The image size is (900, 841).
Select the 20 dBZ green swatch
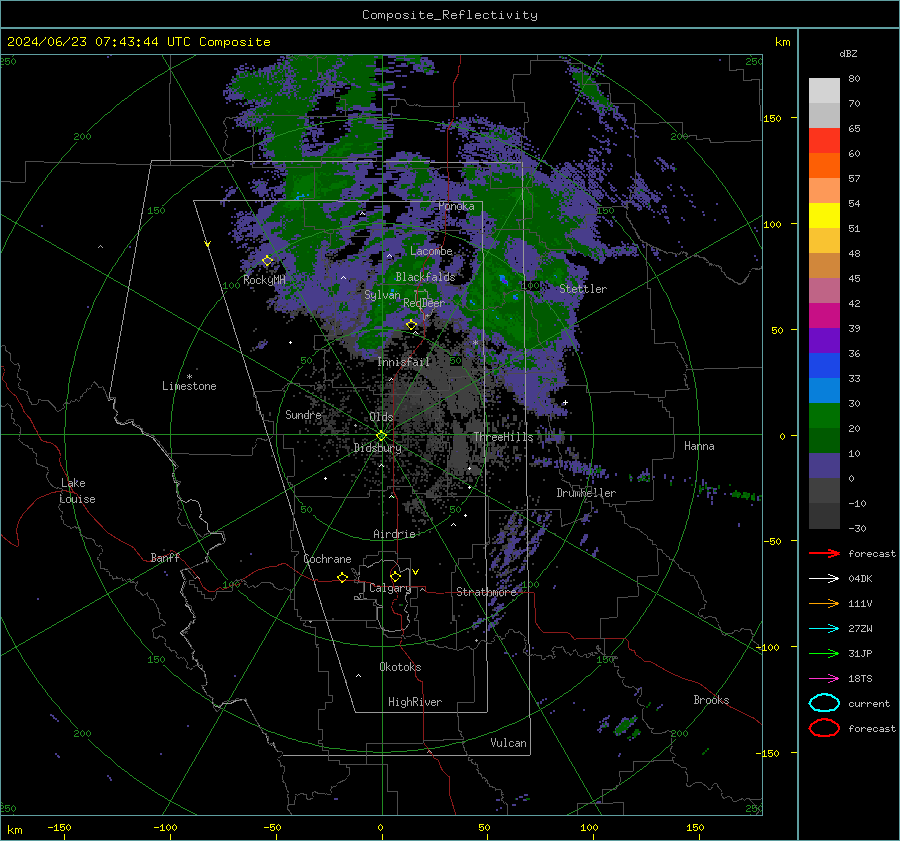pyautogui.click(x=824, y=440)
